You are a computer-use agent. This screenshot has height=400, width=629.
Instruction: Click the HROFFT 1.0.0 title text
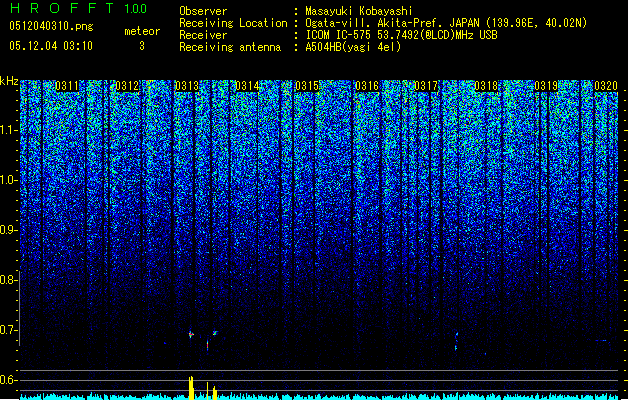click(x=78, y=8)
